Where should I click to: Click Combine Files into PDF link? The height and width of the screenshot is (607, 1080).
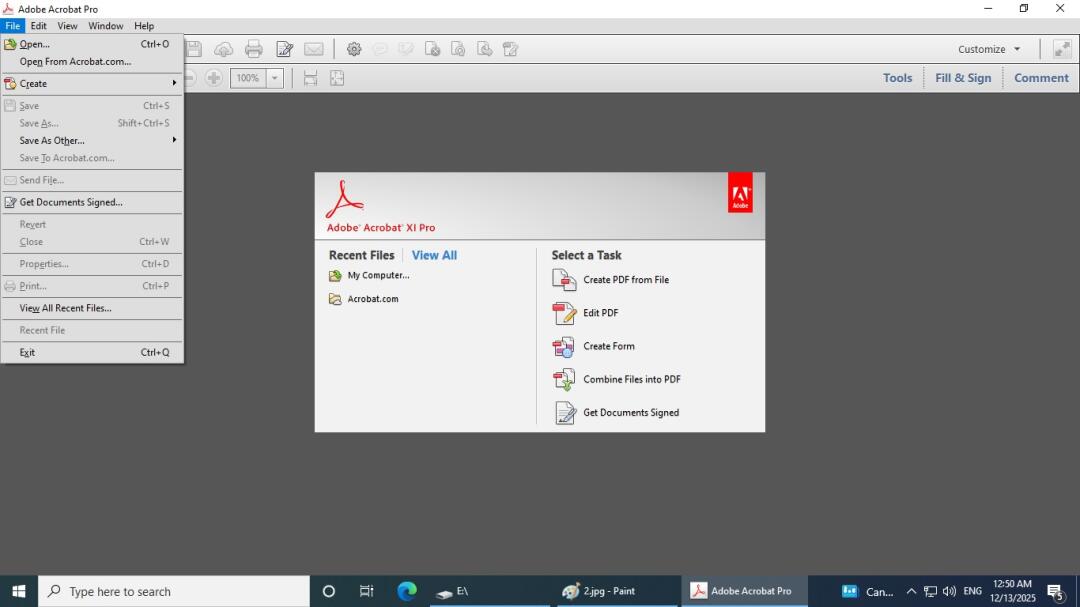632,380
